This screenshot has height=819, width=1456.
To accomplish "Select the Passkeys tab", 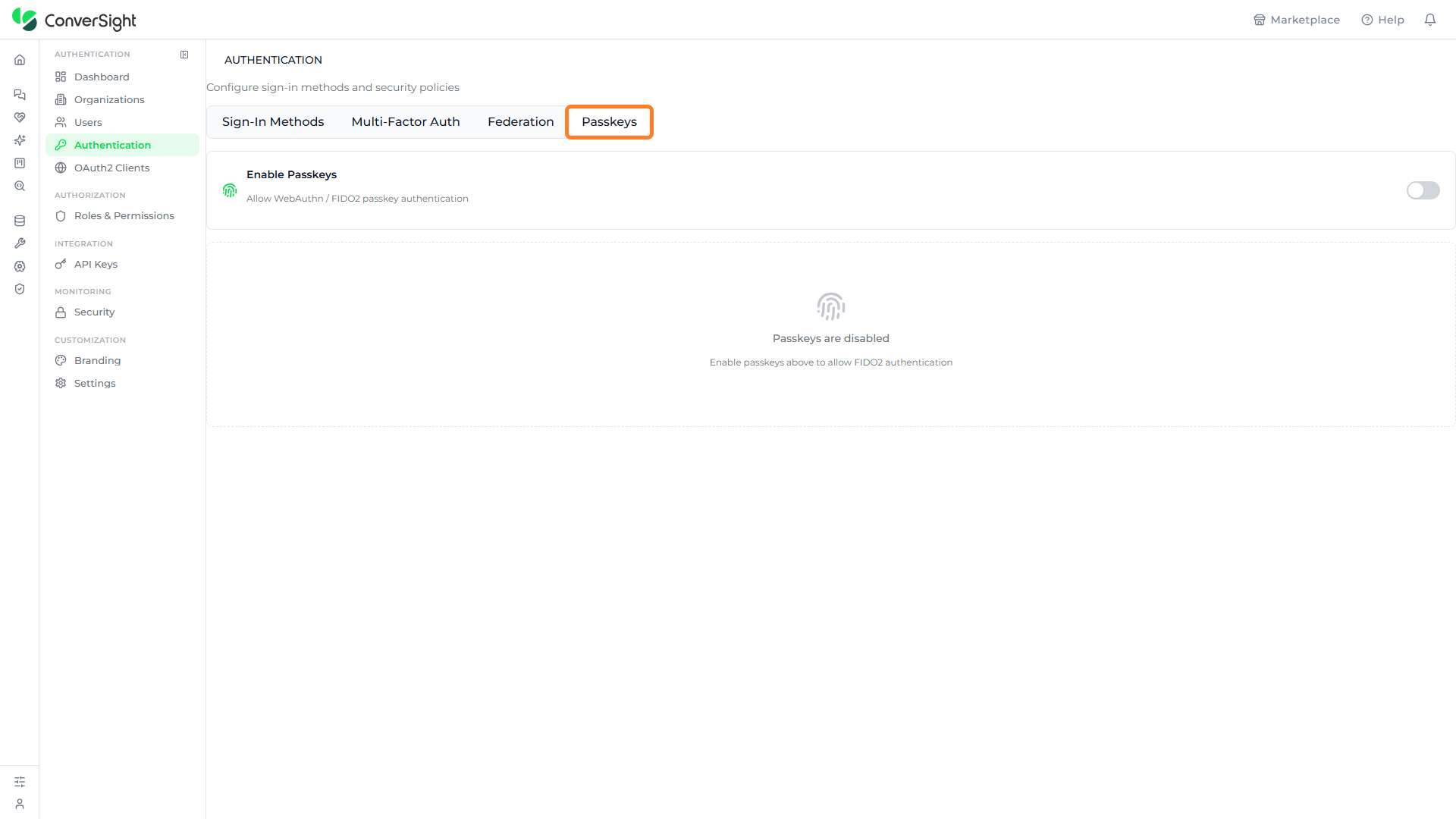I will point(609,122).
